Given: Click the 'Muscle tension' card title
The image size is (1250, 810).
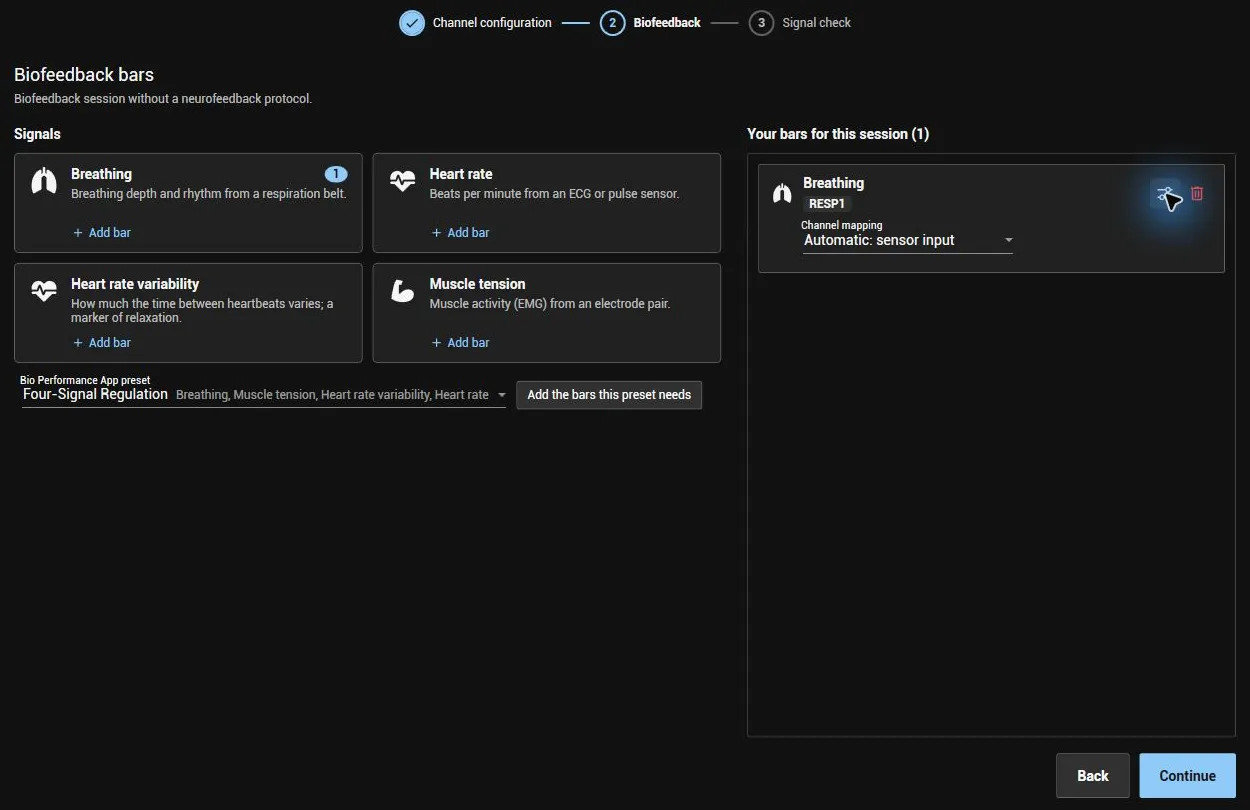Looking at the screenshot, I should [478, 284].
